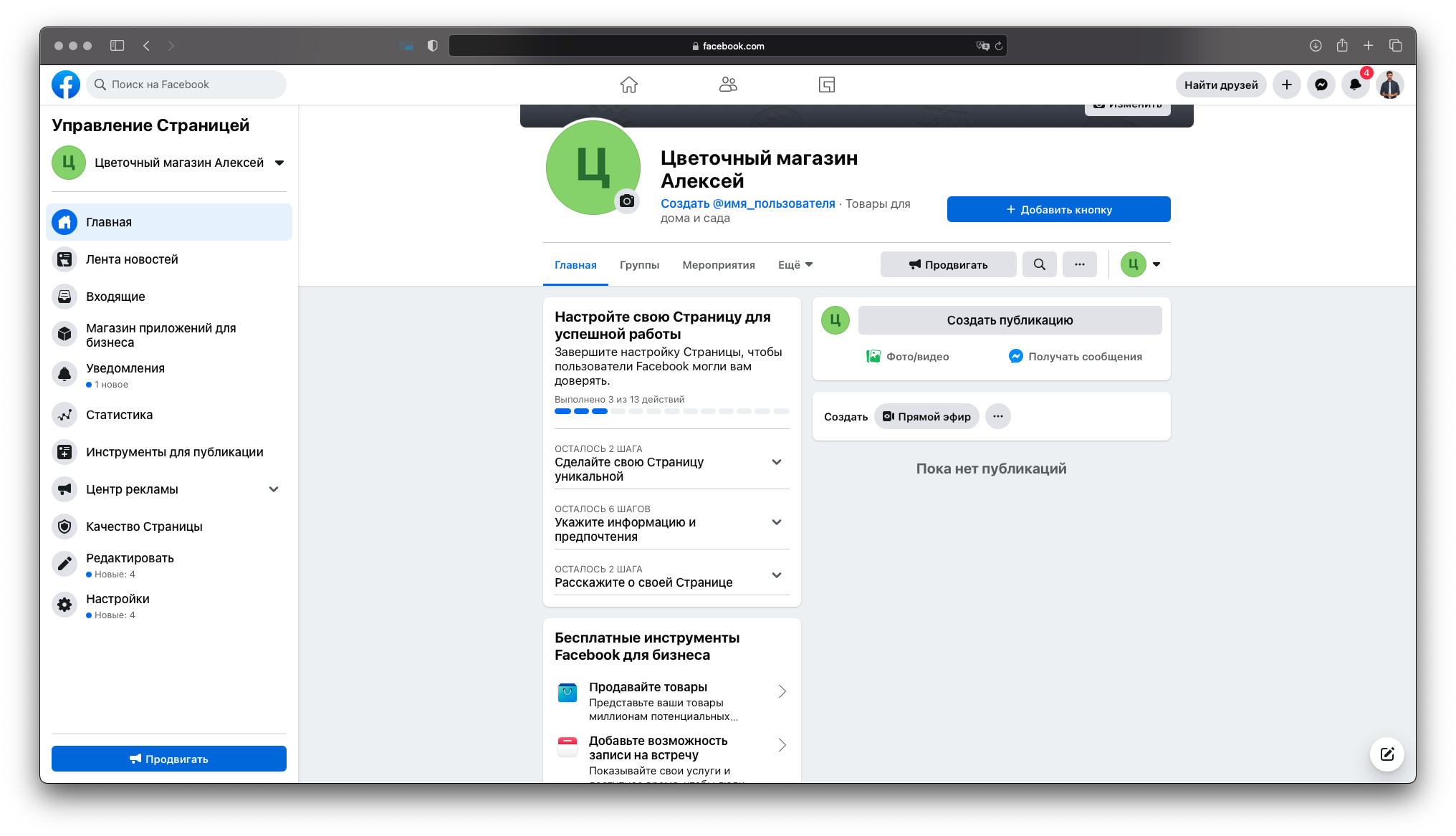This screenshot has width=1456, height=836.
Task: Open Ещё dropdown tab
Action: [795, 265]
